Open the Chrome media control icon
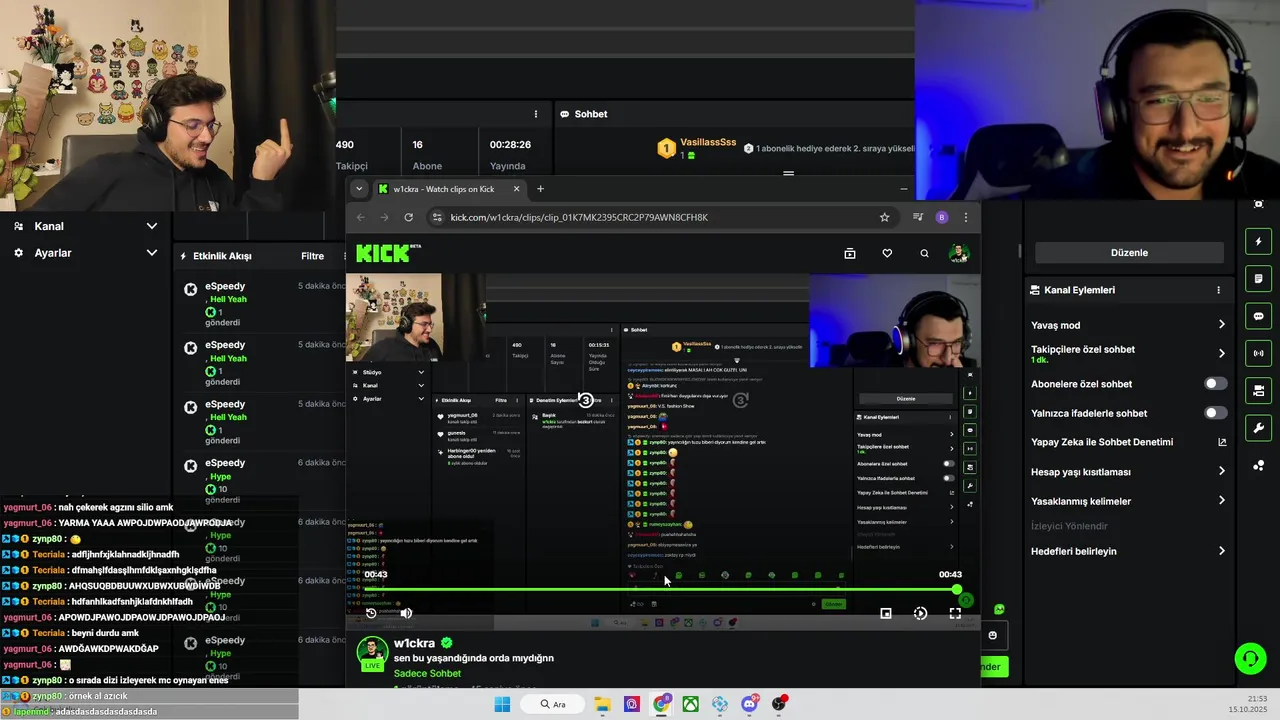Image resolution: width=1280 pixels, height=720 pixels. click(918, 217)
